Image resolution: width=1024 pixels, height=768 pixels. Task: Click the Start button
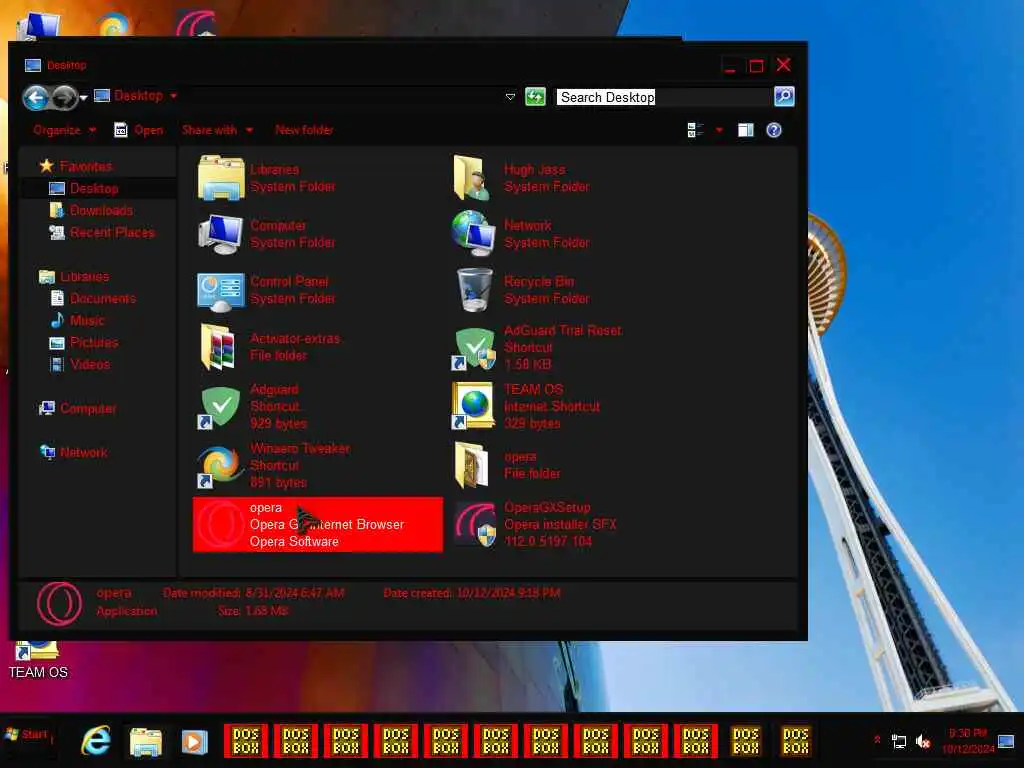(x=27, y=735)
